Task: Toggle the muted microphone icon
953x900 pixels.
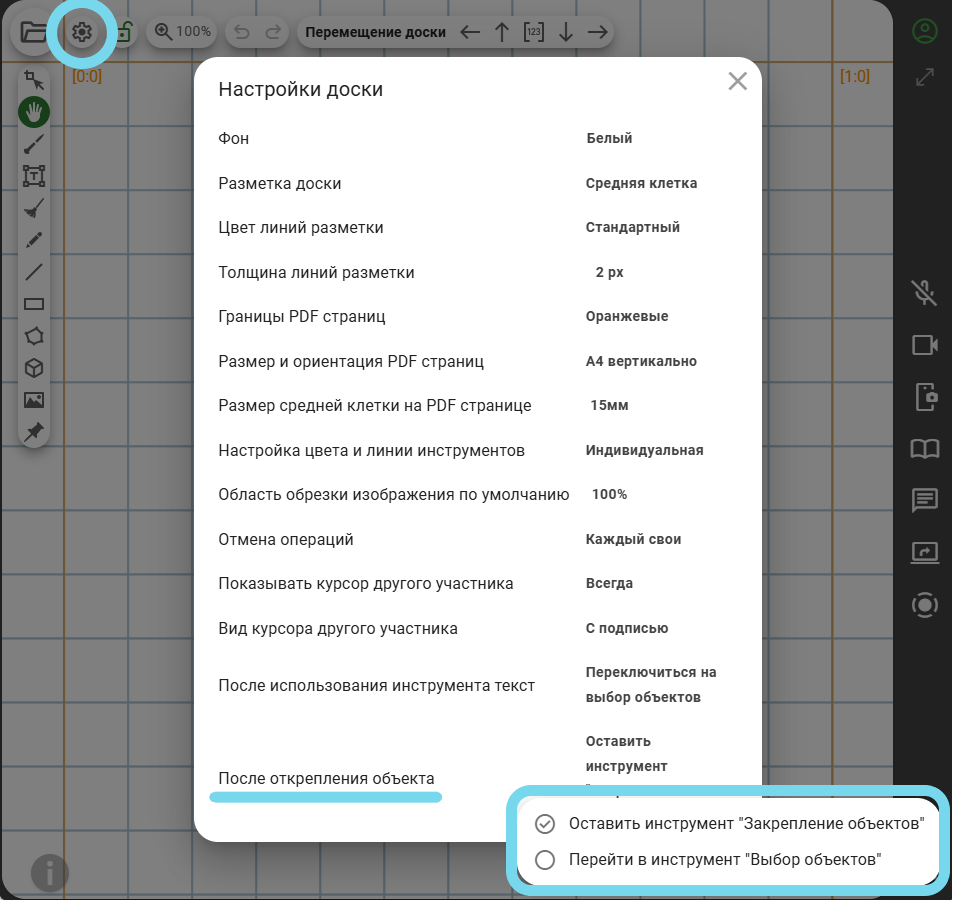Action: [x=925, y=292]
